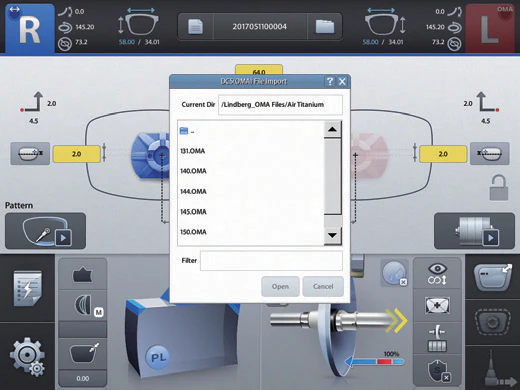Select the lens material icon
Screen dimensions: 520x390
pyautogui.click(x=83, y=275)
